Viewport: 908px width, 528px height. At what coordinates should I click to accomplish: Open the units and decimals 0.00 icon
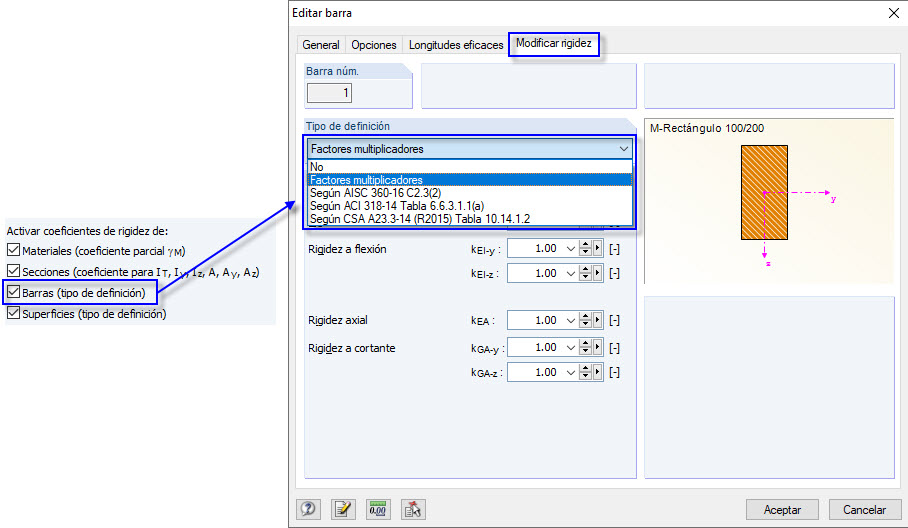tap(378, 509)
